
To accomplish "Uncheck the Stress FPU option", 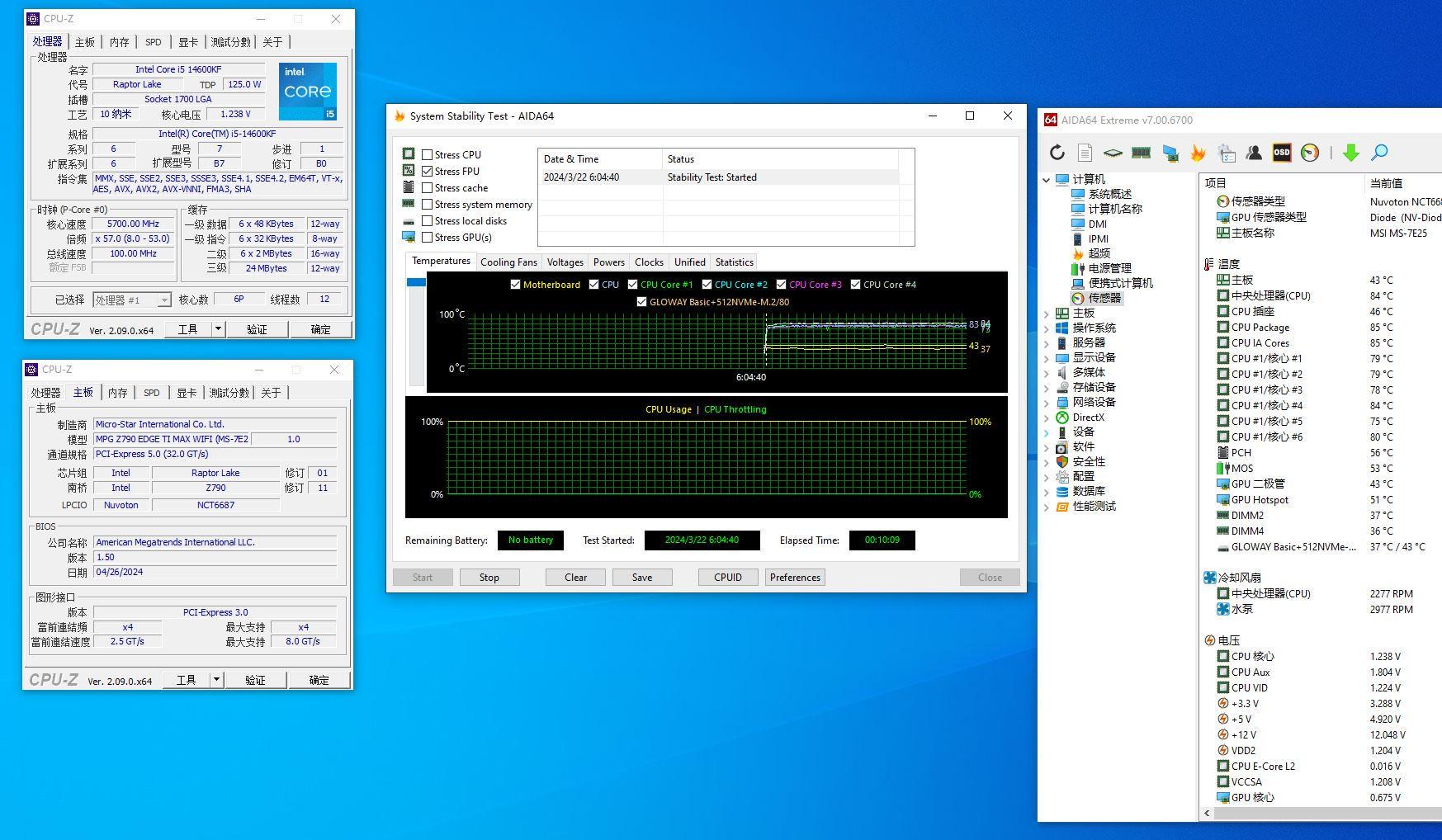I will (x=428, y=172).
